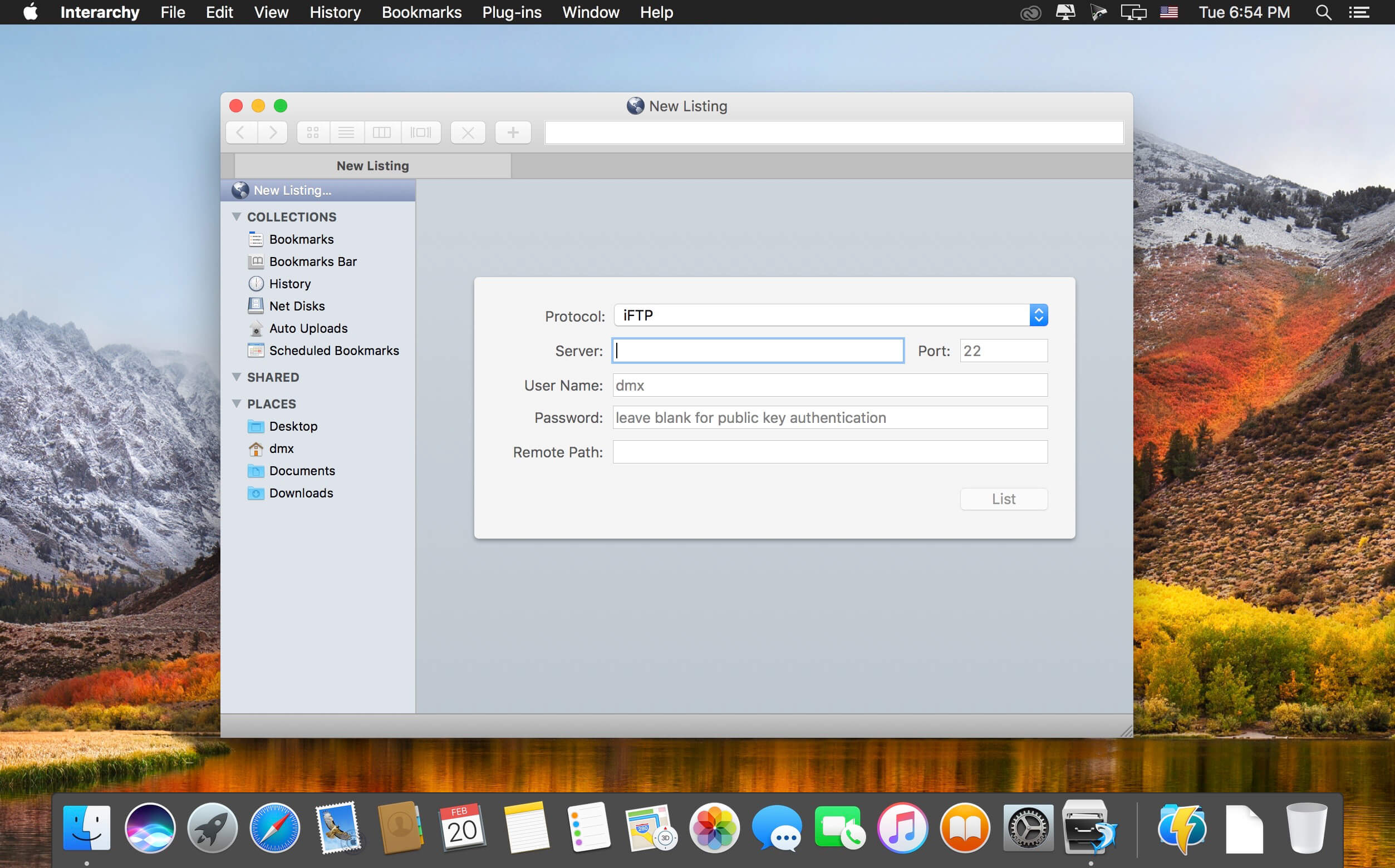
Task: Open the Plug-ins menu
Action: click(x=512, y=12)
